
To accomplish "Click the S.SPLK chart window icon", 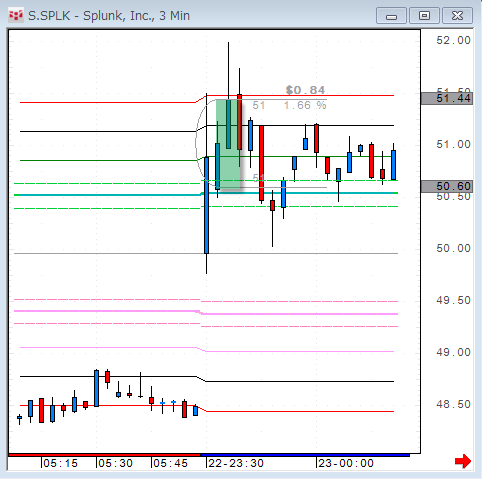I will pyautogui.click(x=16, y=15).
